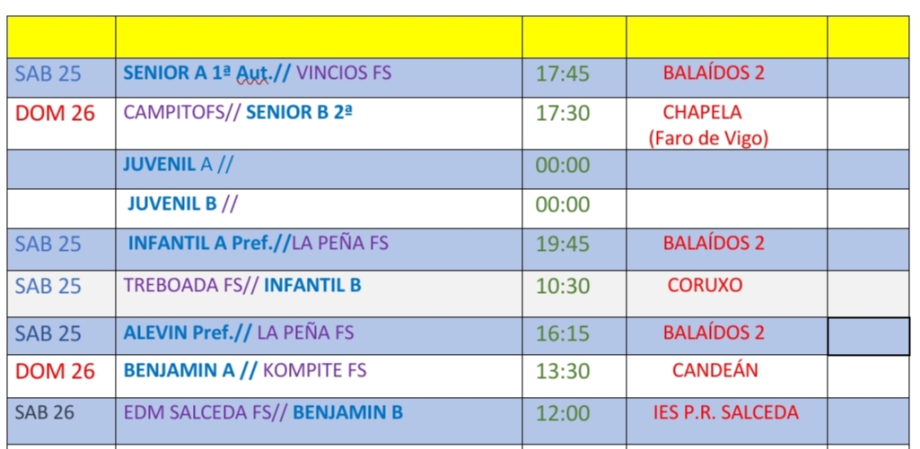The height and width of the screenshot is (449, 920).
Task: Click the 13:30 time cell
Action: (563, 371)
